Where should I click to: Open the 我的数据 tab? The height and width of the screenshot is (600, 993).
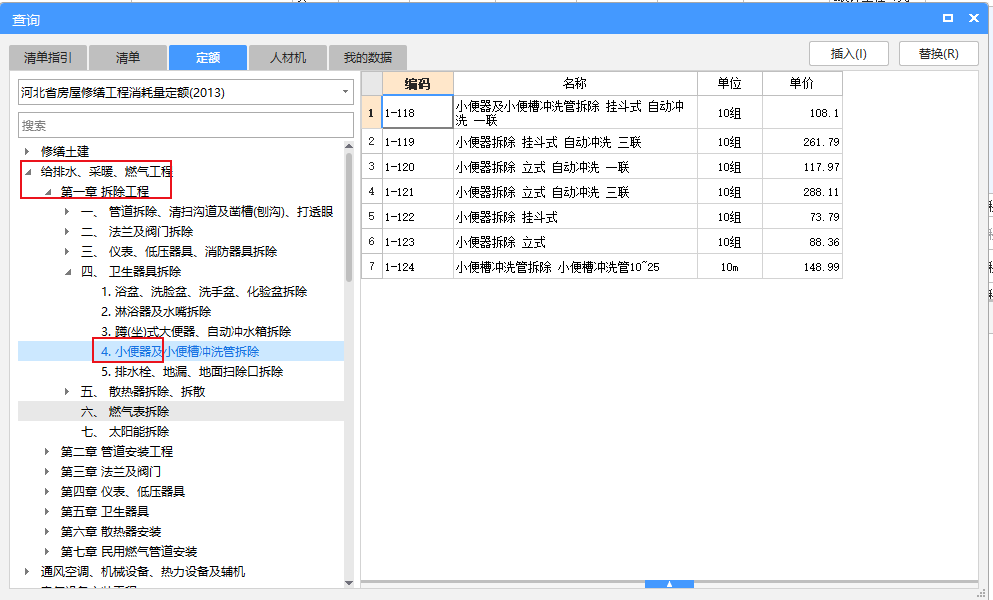[368, 58]
